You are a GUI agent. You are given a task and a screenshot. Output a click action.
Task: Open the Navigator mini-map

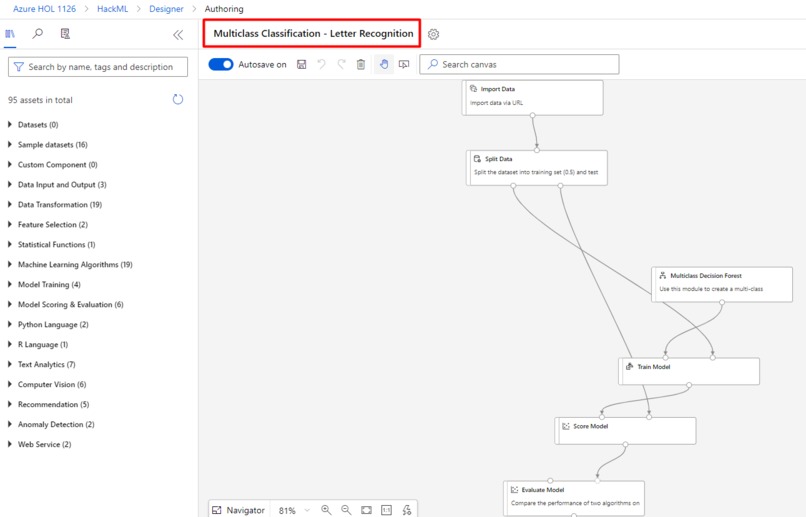239,510
